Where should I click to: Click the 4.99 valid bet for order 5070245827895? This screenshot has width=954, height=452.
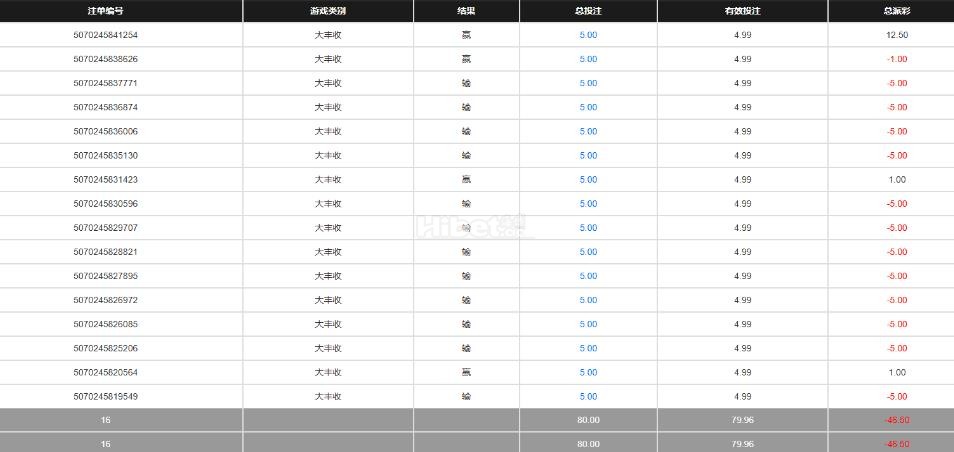[742, 276]
